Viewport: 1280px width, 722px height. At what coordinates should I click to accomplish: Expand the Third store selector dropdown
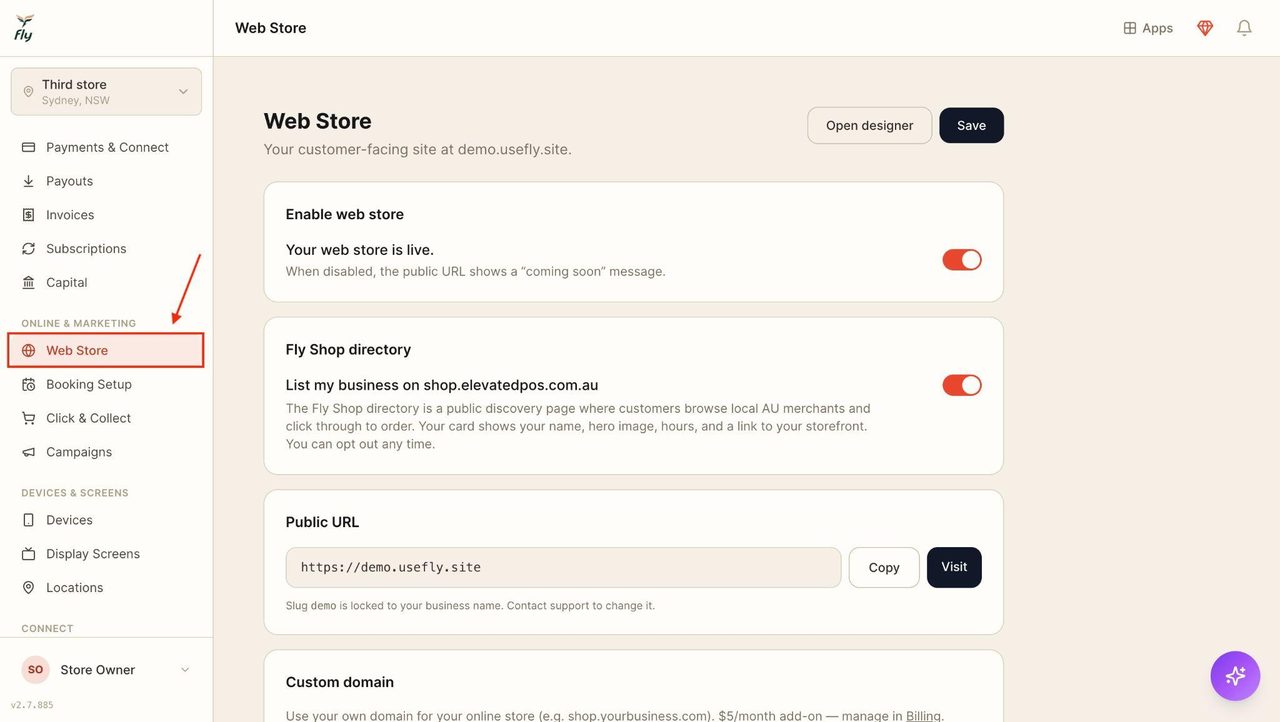tap(106, 92)
